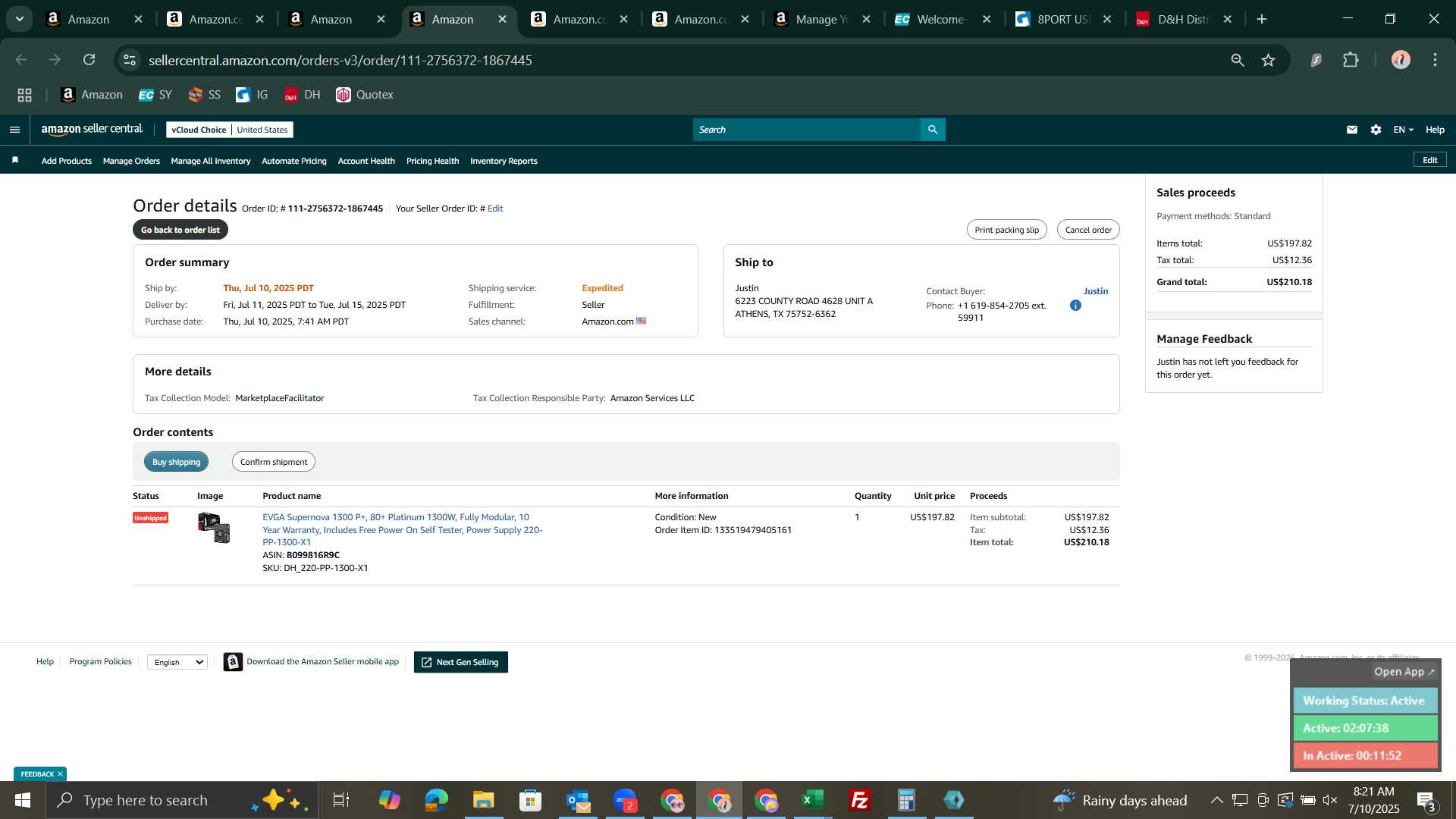Screen dimensions: 1456x819
Task: Click Print packing slip
Action: (x=1006, y=230)
